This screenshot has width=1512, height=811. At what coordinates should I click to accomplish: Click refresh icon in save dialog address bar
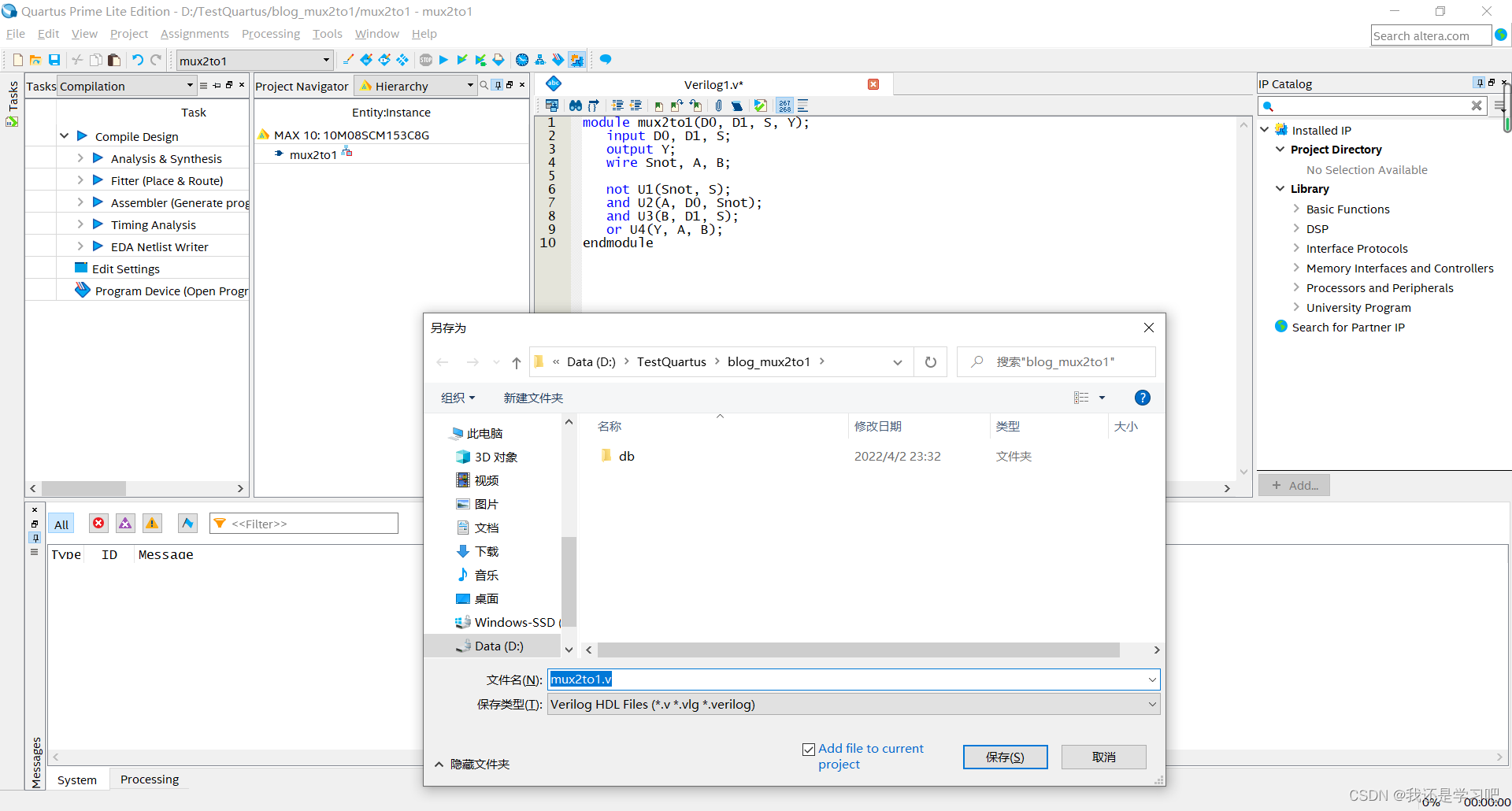[x=931, y=362]
